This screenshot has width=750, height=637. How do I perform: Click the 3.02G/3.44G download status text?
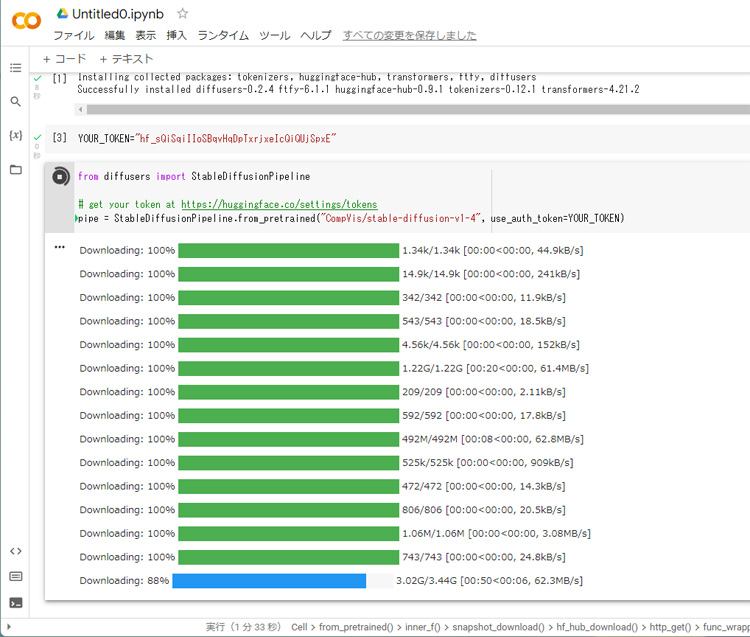point(489,581)
